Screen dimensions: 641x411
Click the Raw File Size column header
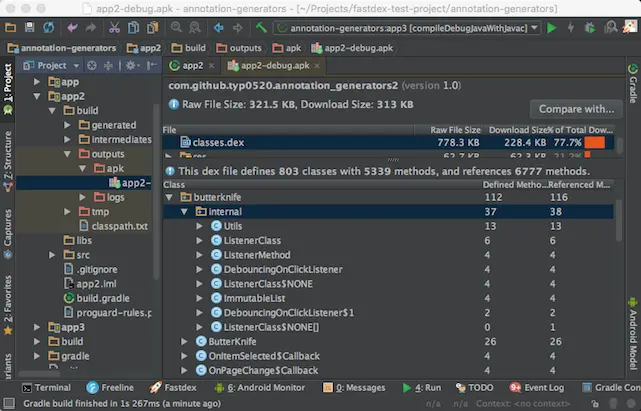pyautogui.click(x=448, y=130)
